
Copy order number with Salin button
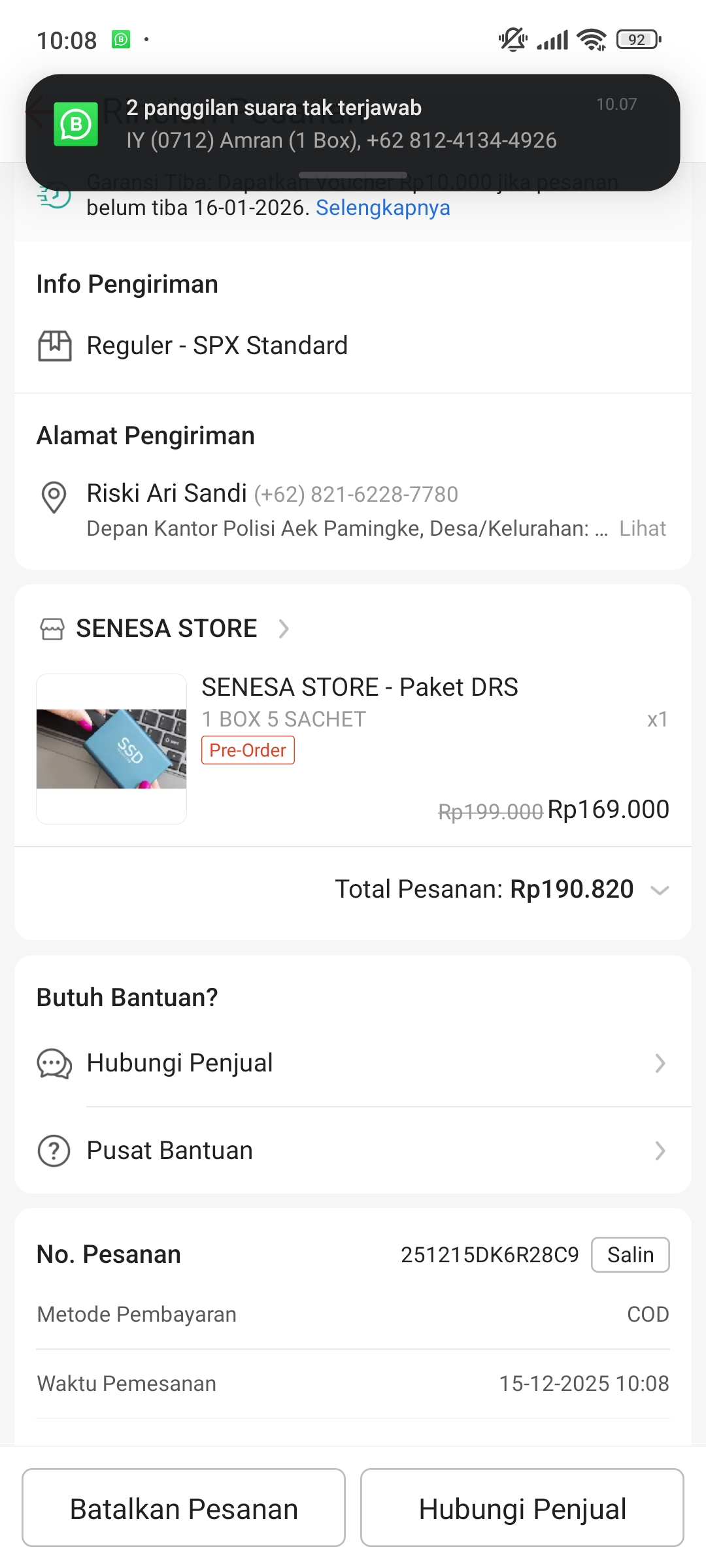click(630, 1254)
